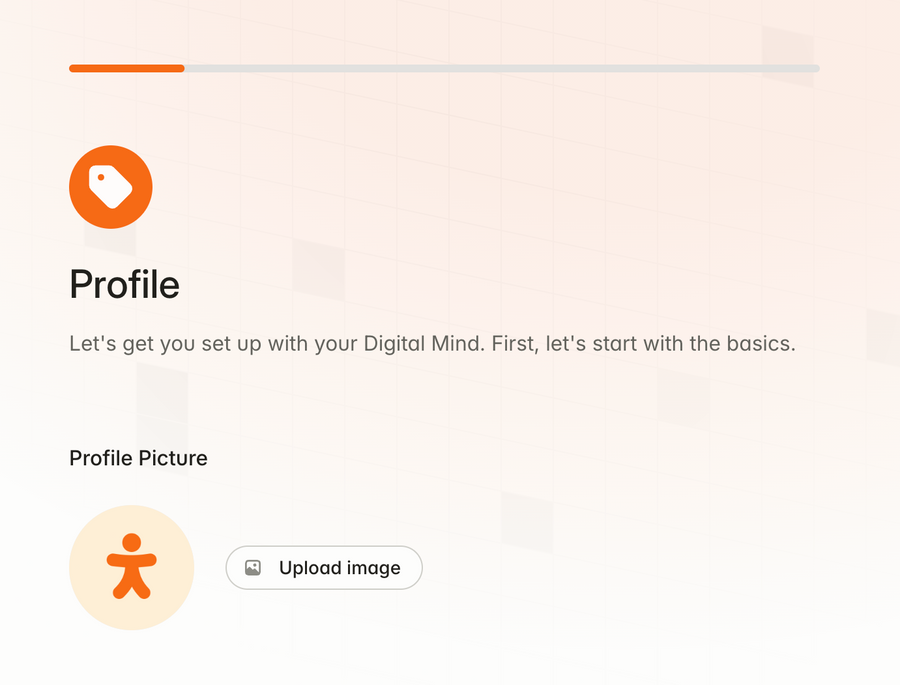Image resolution: width=900 pixels, height=685 pixels.
Task: Click the gray unfilled progress bar section
Action: 500,68
